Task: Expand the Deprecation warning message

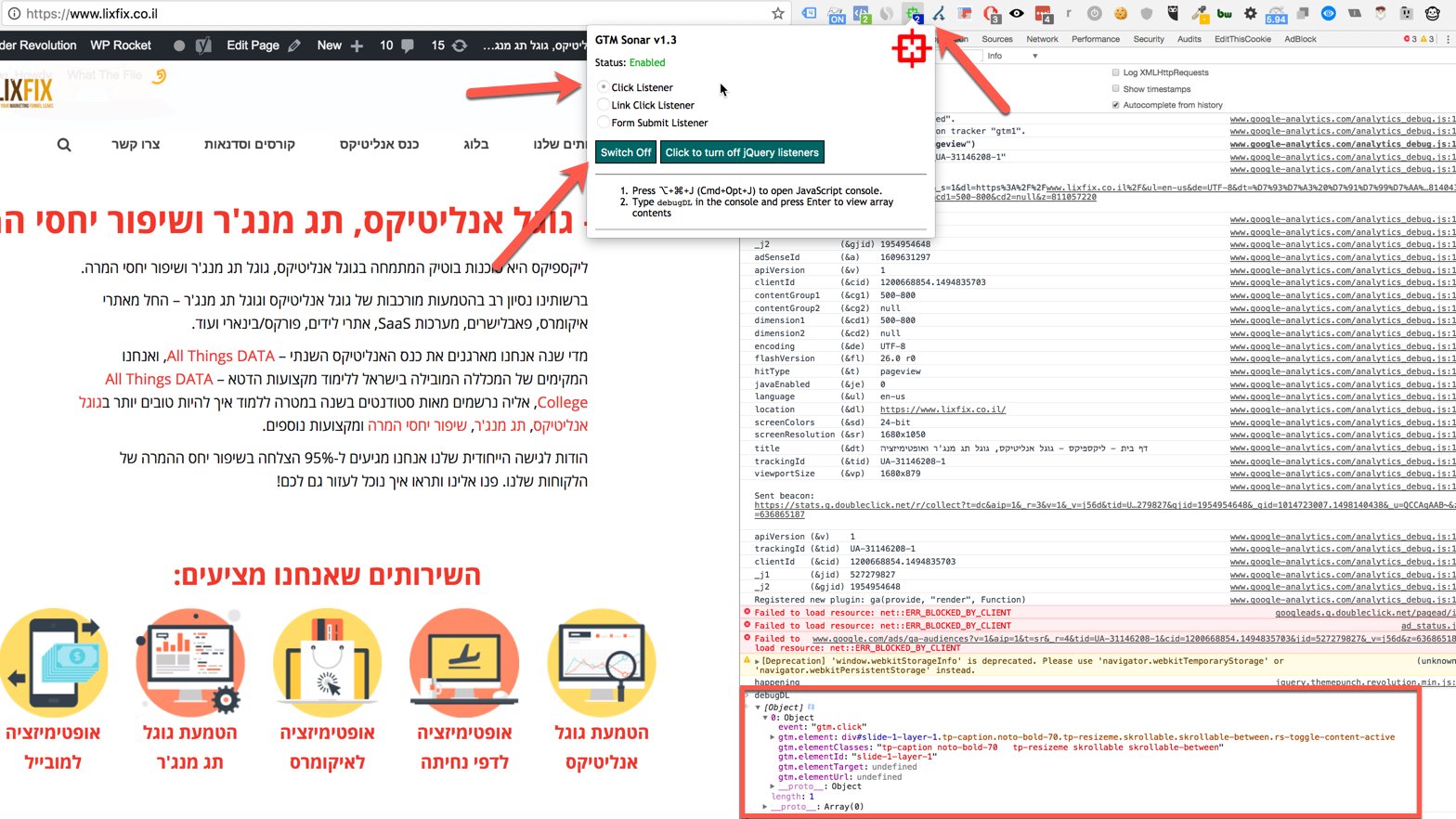Action: 757,661
